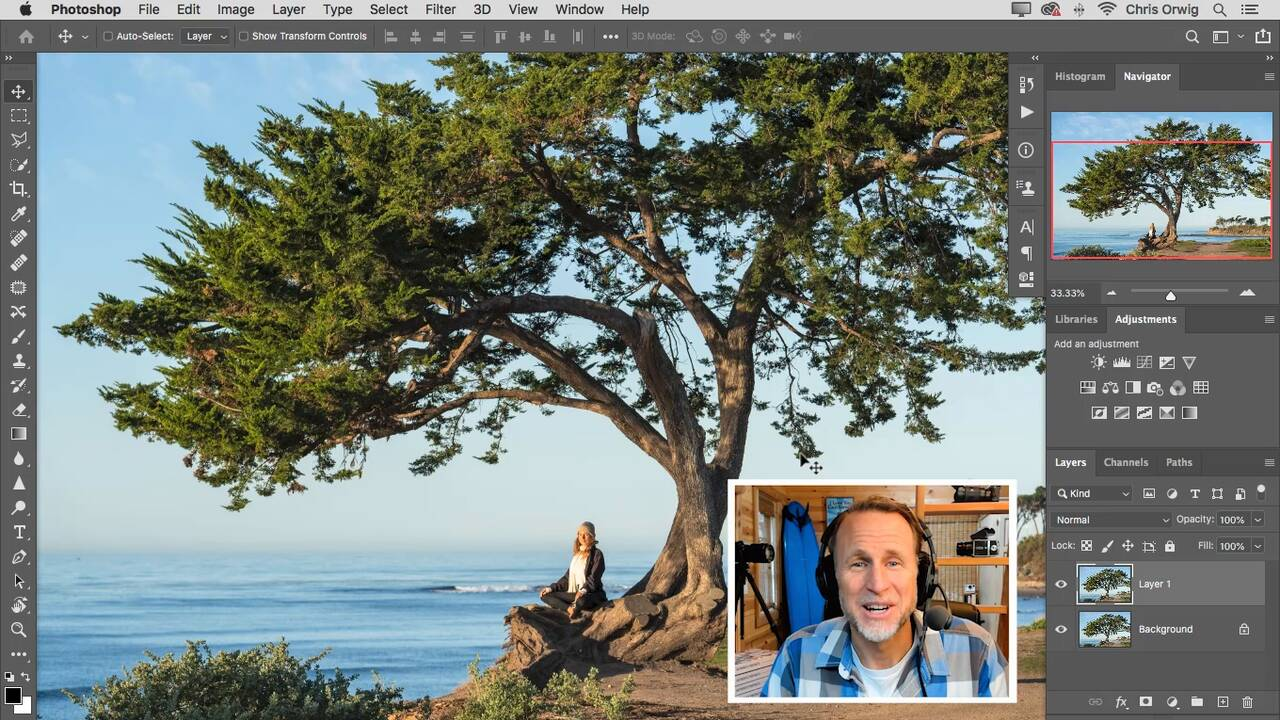Create a new group folder icon
Image resolution: width=1280 pixels, height=720 pixels.
click(x=1196, y=702)
